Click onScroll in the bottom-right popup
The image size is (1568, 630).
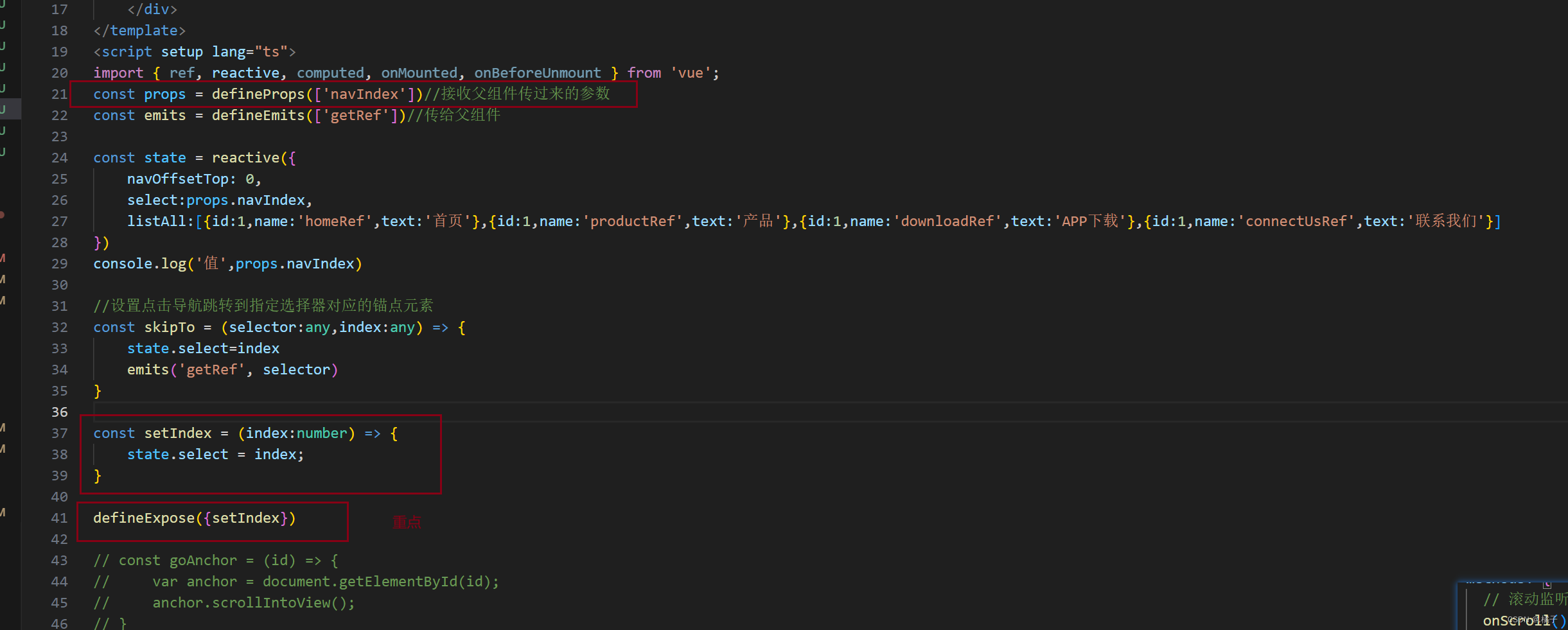[1512, 620]
